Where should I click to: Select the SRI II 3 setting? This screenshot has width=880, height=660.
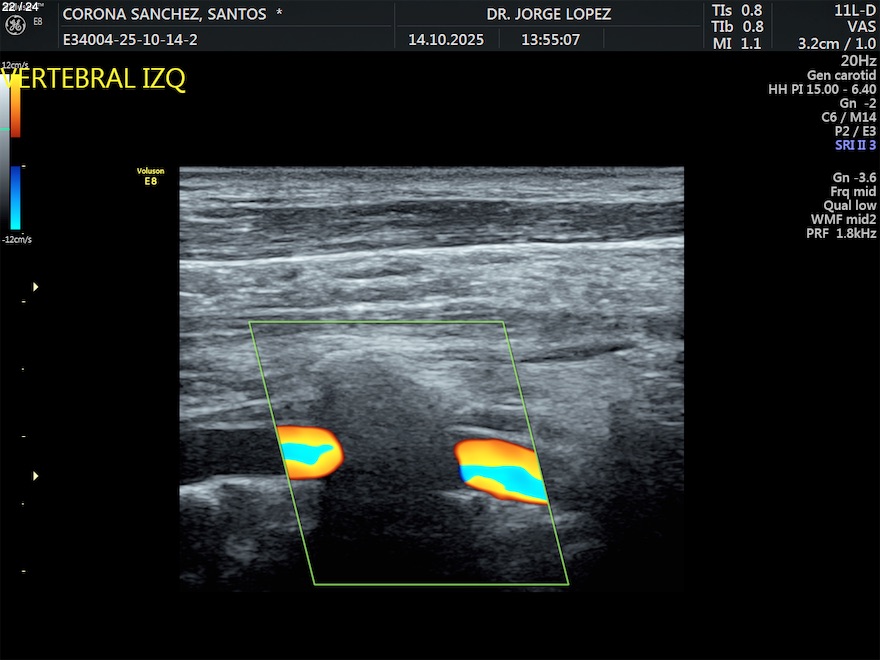tap(855, 145)
